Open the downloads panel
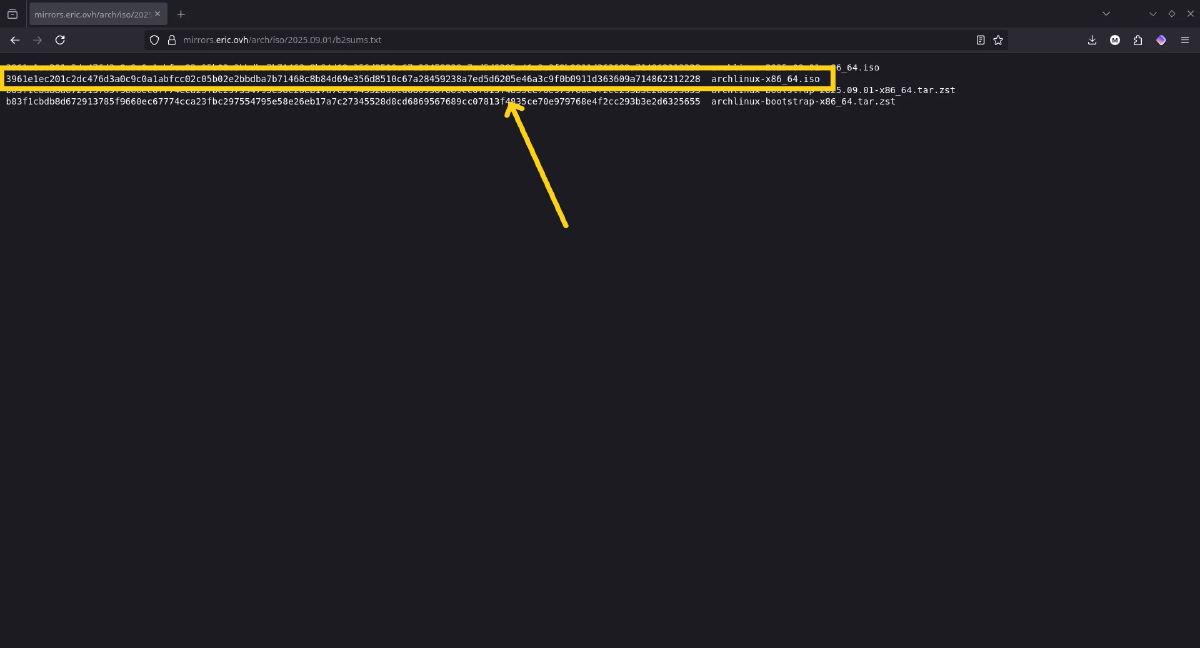This screenshot has height=648, width=1200. coord(1092,40)
